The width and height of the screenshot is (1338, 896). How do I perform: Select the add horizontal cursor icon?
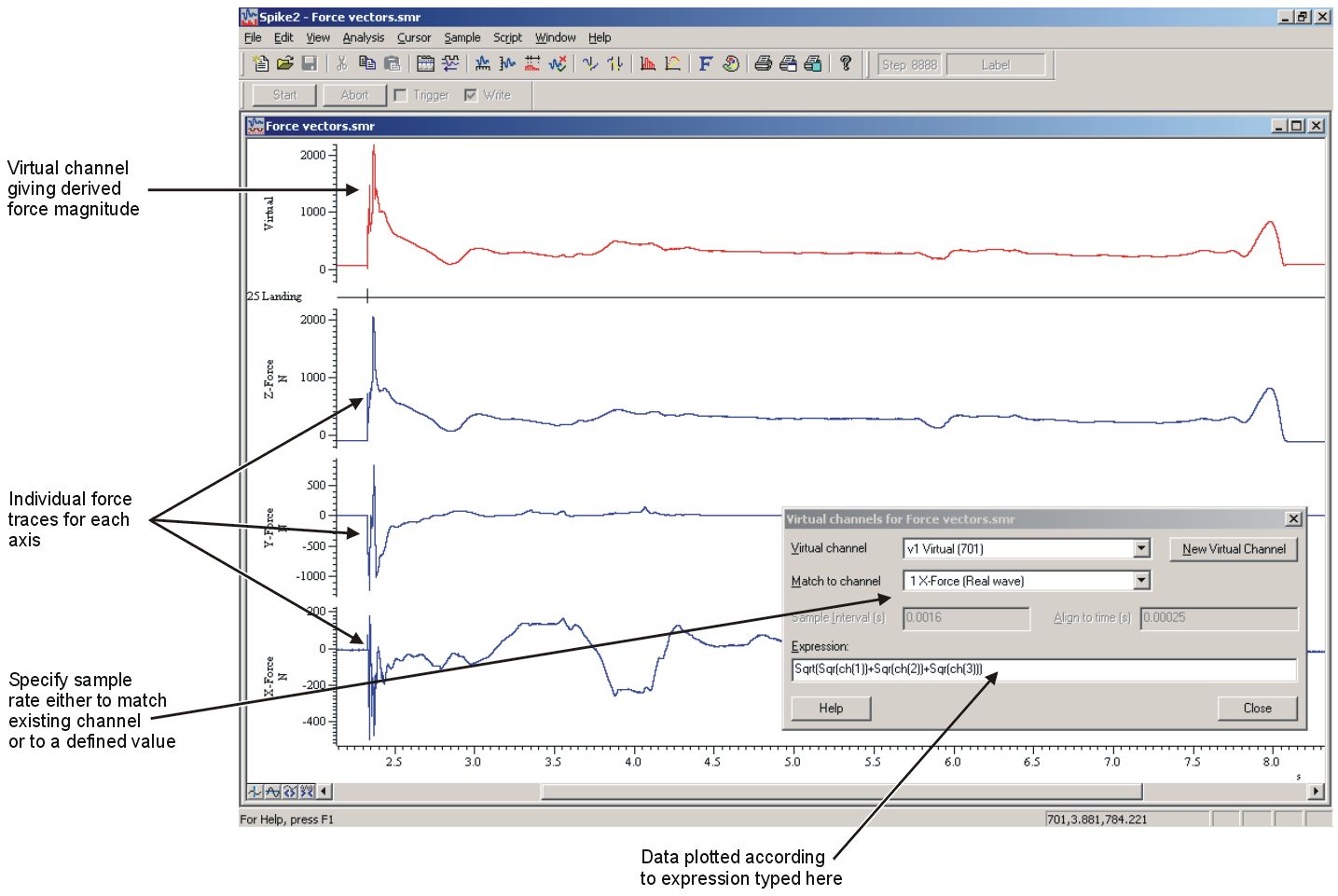614,63
